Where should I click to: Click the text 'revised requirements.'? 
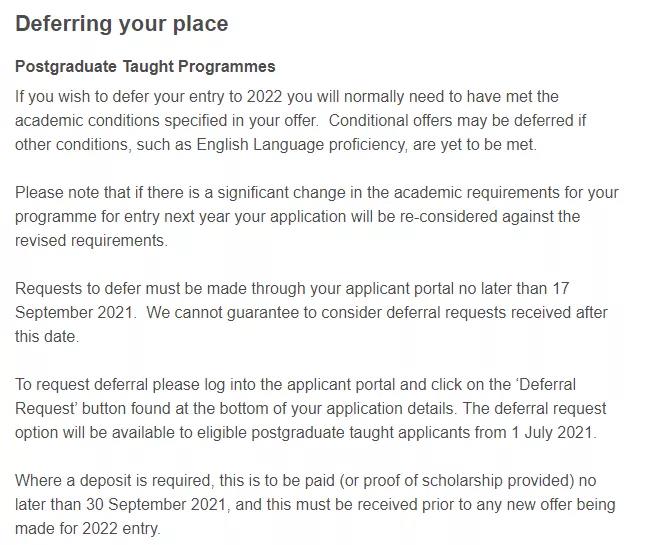pos(91,241)
